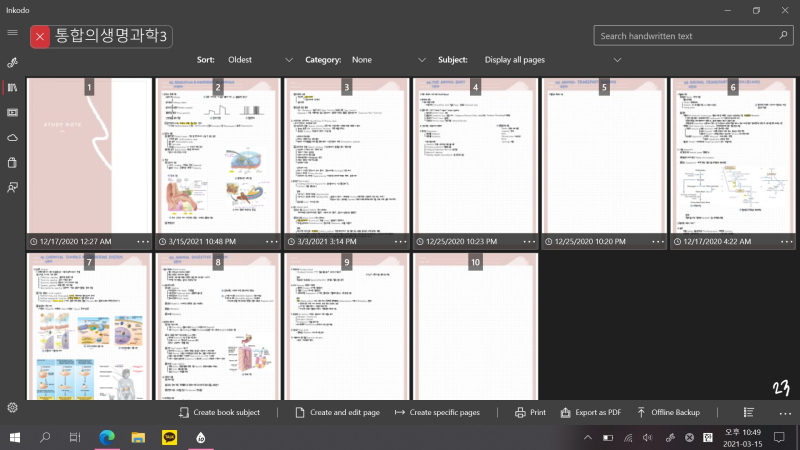Open more options ellipsis in bottom toolbar
Screen dimensions: 800x450
tap(785, 413)
